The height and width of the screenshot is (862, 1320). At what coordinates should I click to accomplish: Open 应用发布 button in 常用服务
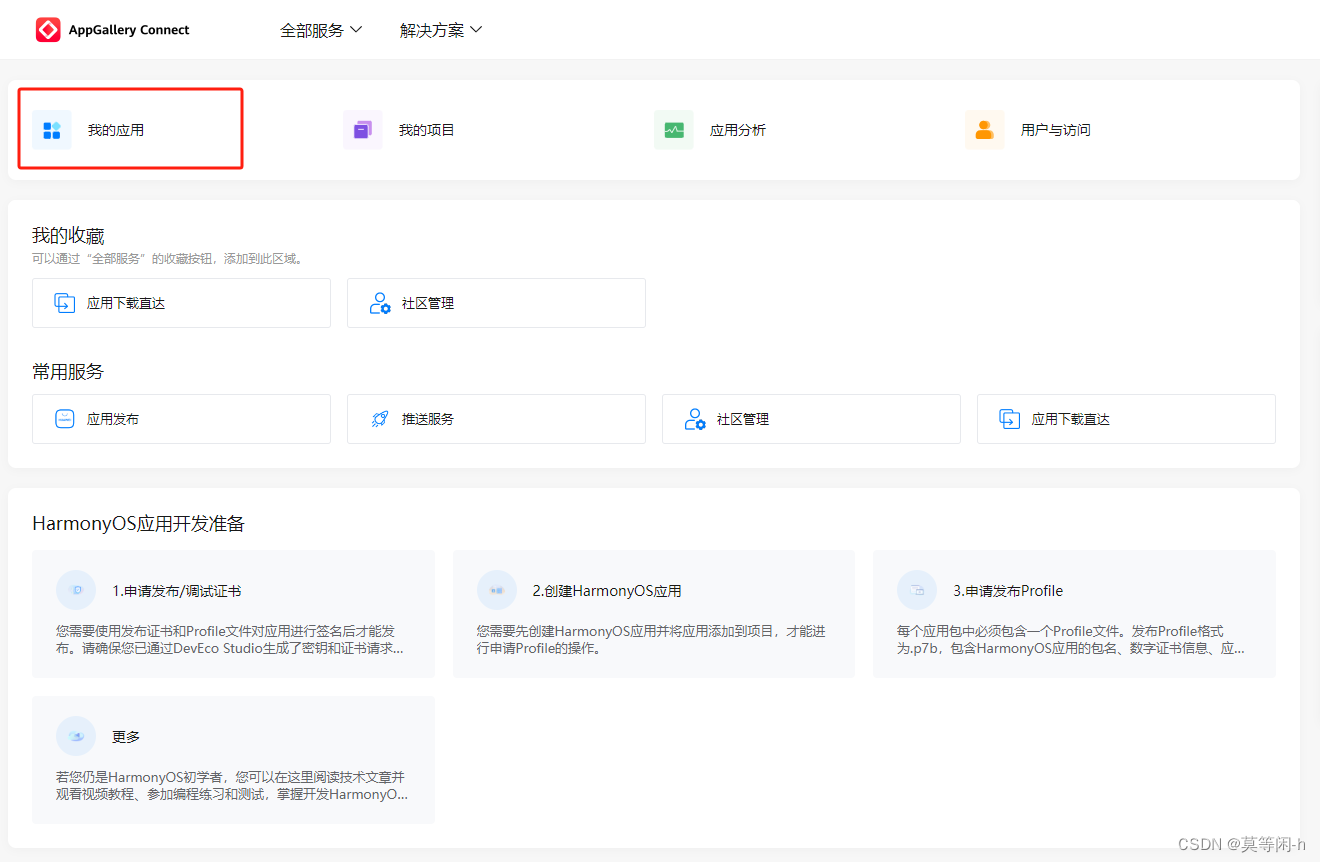click(181, 419)
